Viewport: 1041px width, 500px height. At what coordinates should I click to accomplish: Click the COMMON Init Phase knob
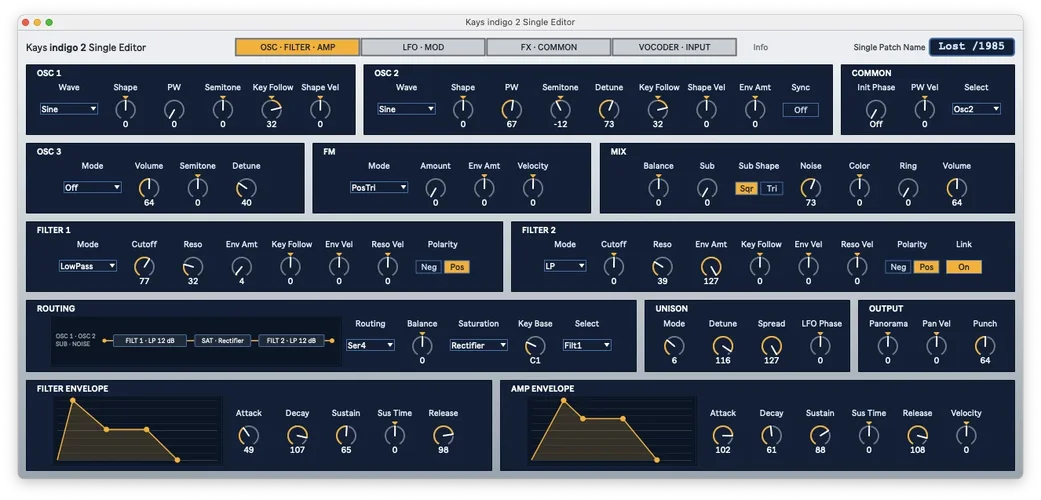tap(876, 109)
